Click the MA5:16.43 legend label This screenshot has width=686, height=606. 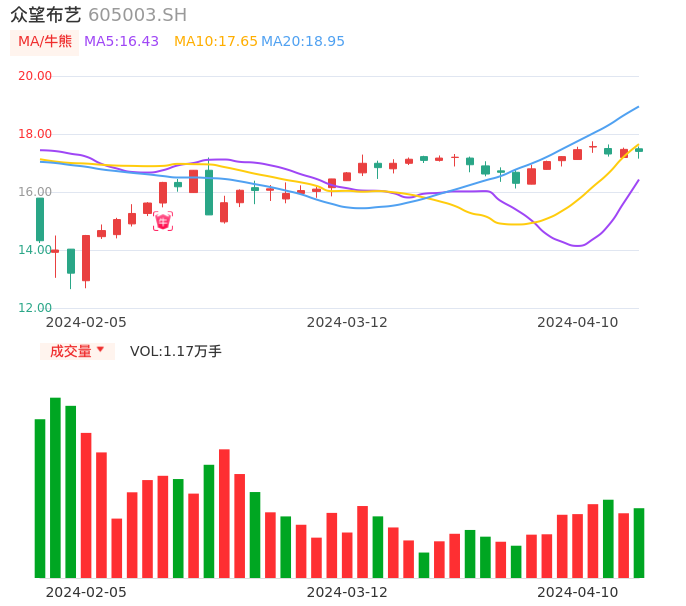pos(121,42)
